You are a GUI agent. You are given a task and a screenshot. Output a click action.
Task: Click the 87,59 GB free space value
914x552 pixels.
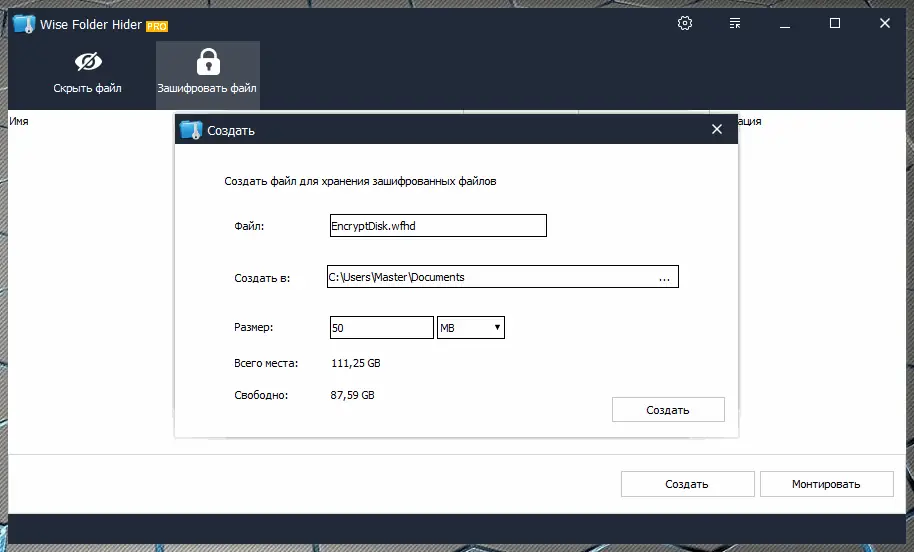tap(353, 395)
